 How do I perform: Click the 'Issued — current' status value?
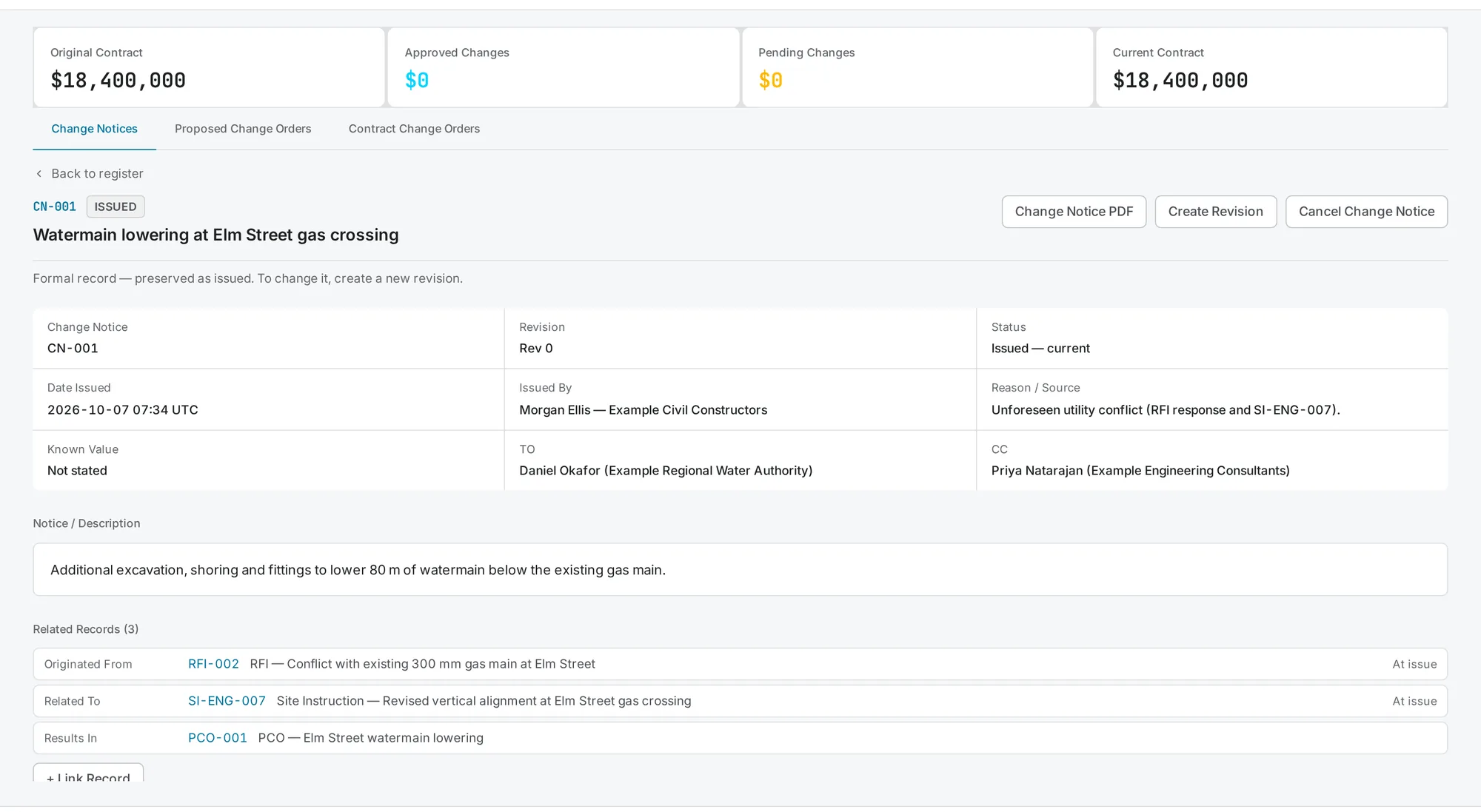[1040, 349]
